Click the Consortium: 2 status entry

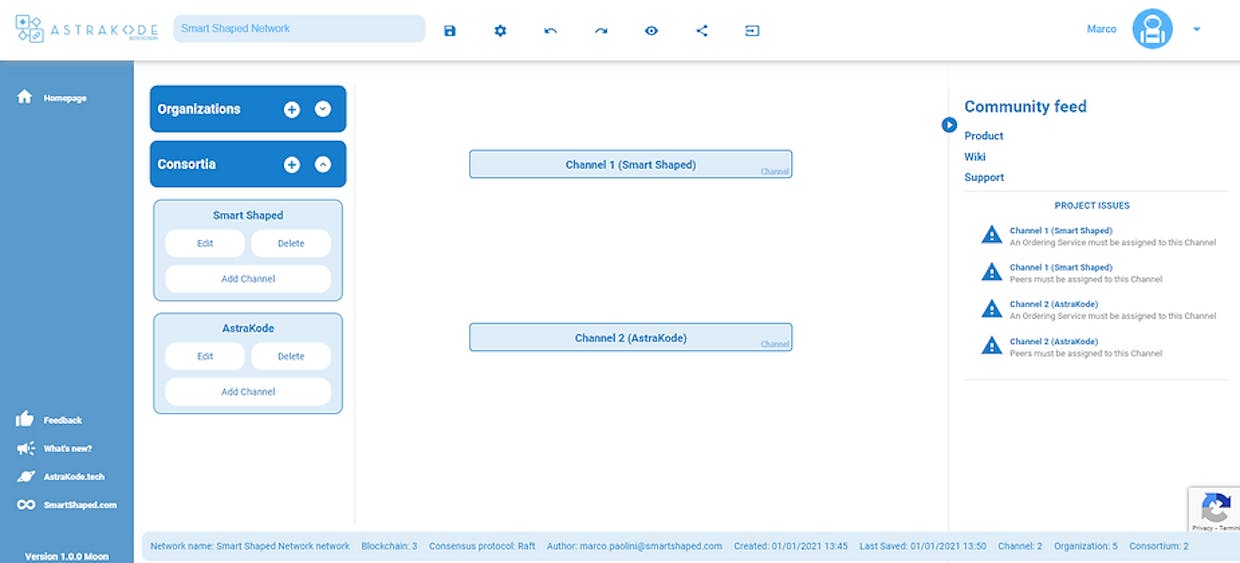point(1159,546)
